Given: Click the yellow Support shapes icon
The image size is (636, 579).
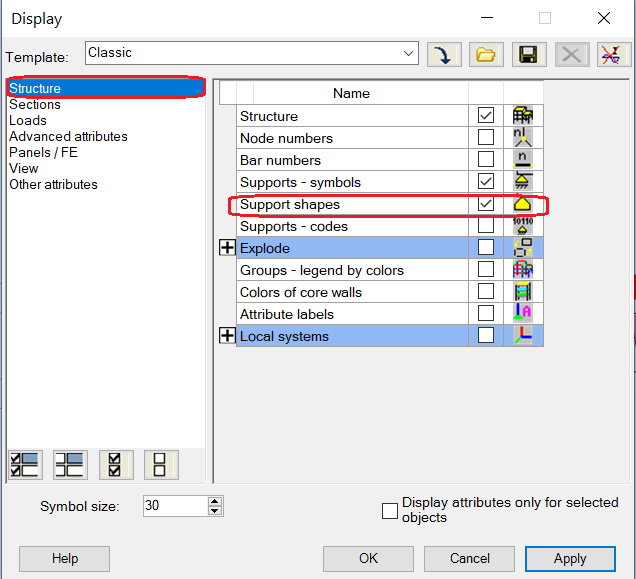Looking at the screenshot, I should [523, 204].
